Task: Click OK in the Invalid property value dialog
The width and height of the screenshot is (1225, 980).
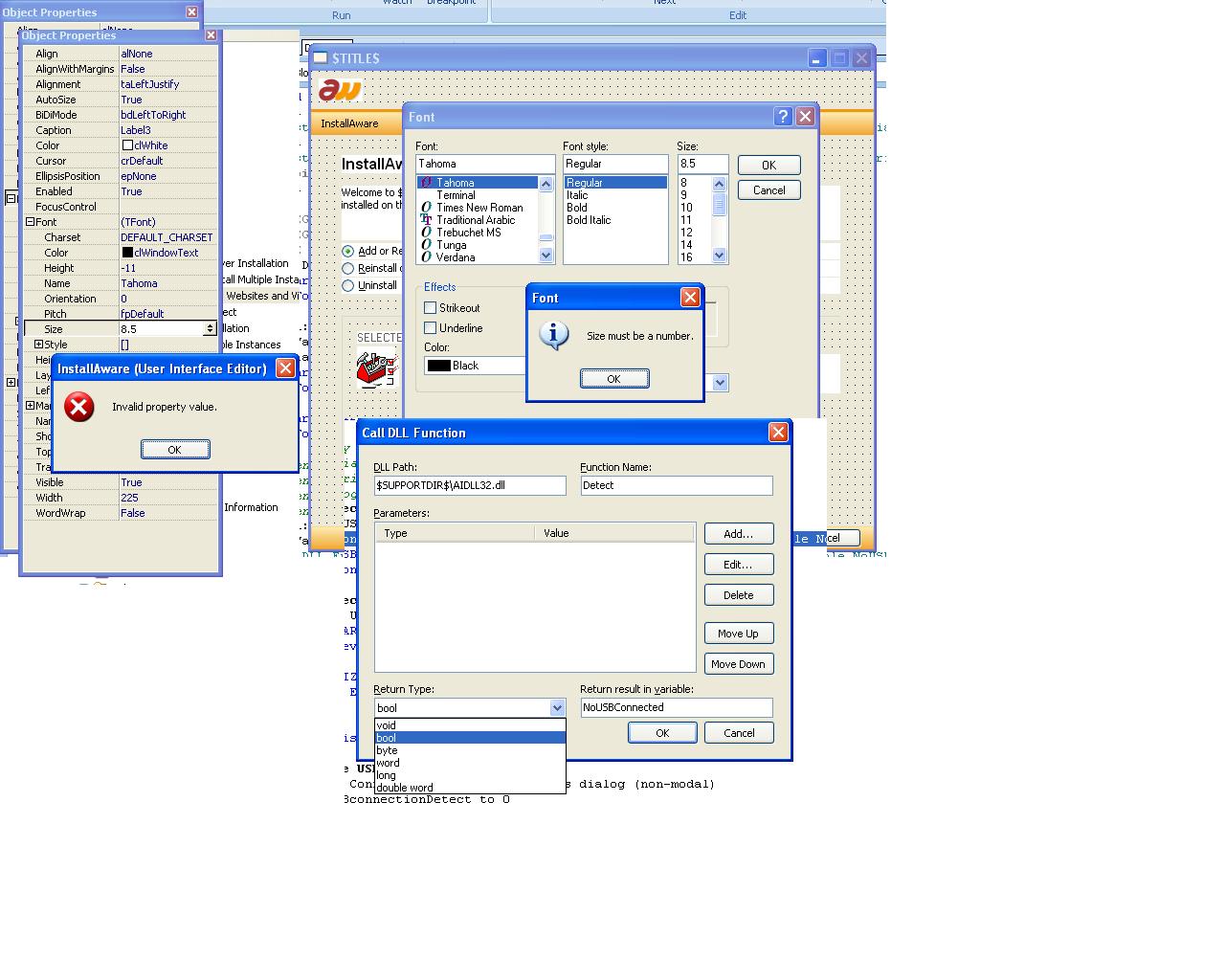Action: (x=175, y=450)
